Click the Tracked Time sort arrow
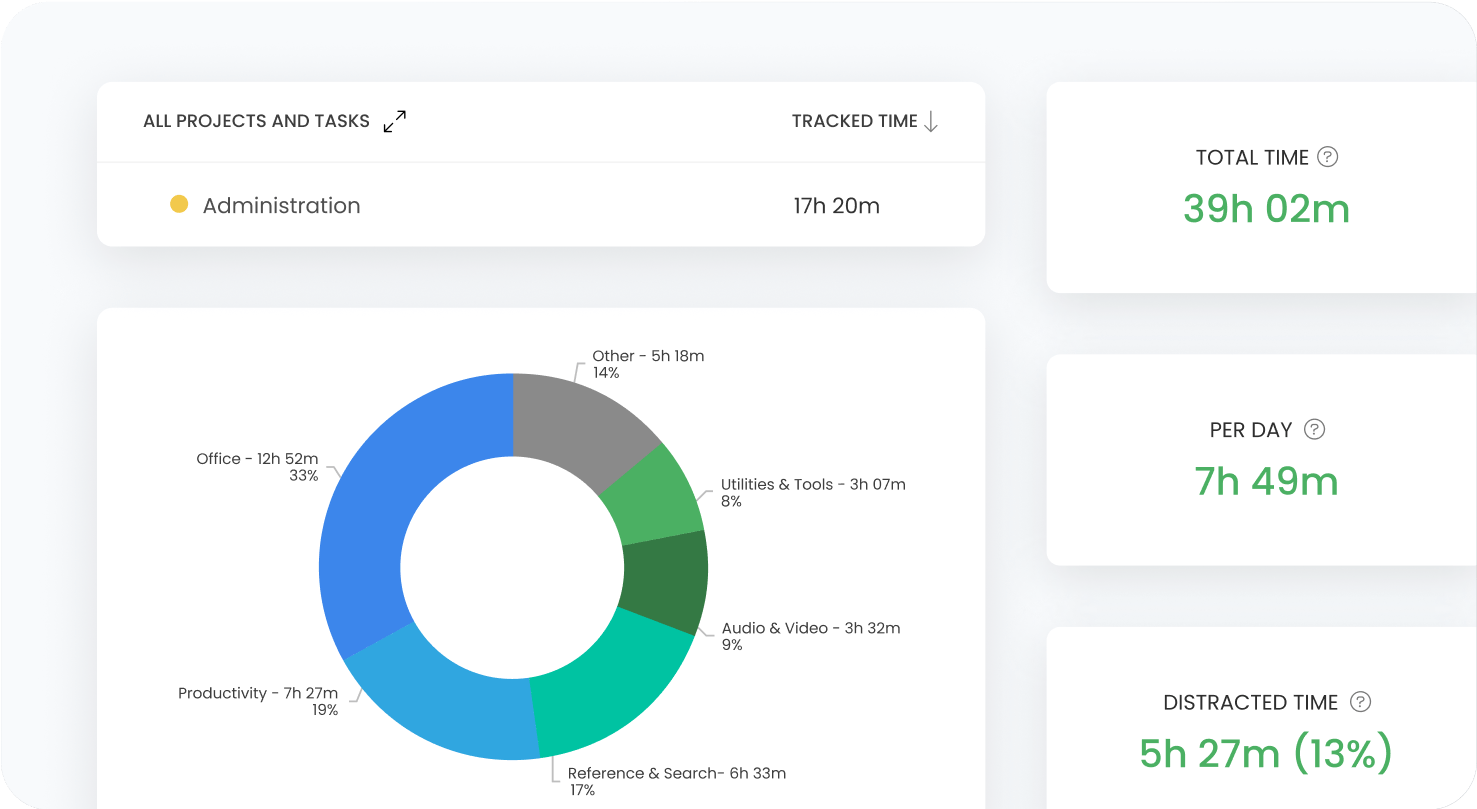Viewport: 1477px width, 809px height. point(931,121)
